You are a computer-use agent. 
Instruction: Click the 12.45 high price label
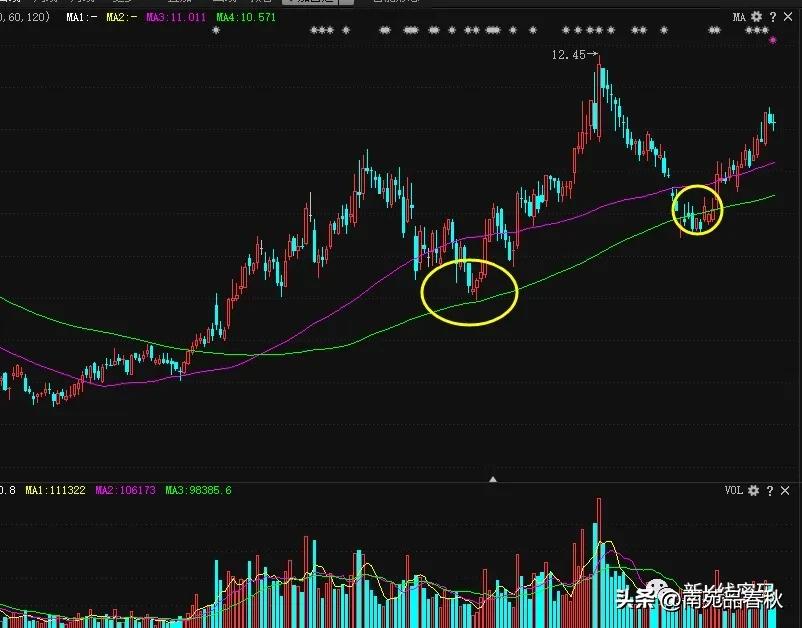point(568,55)
